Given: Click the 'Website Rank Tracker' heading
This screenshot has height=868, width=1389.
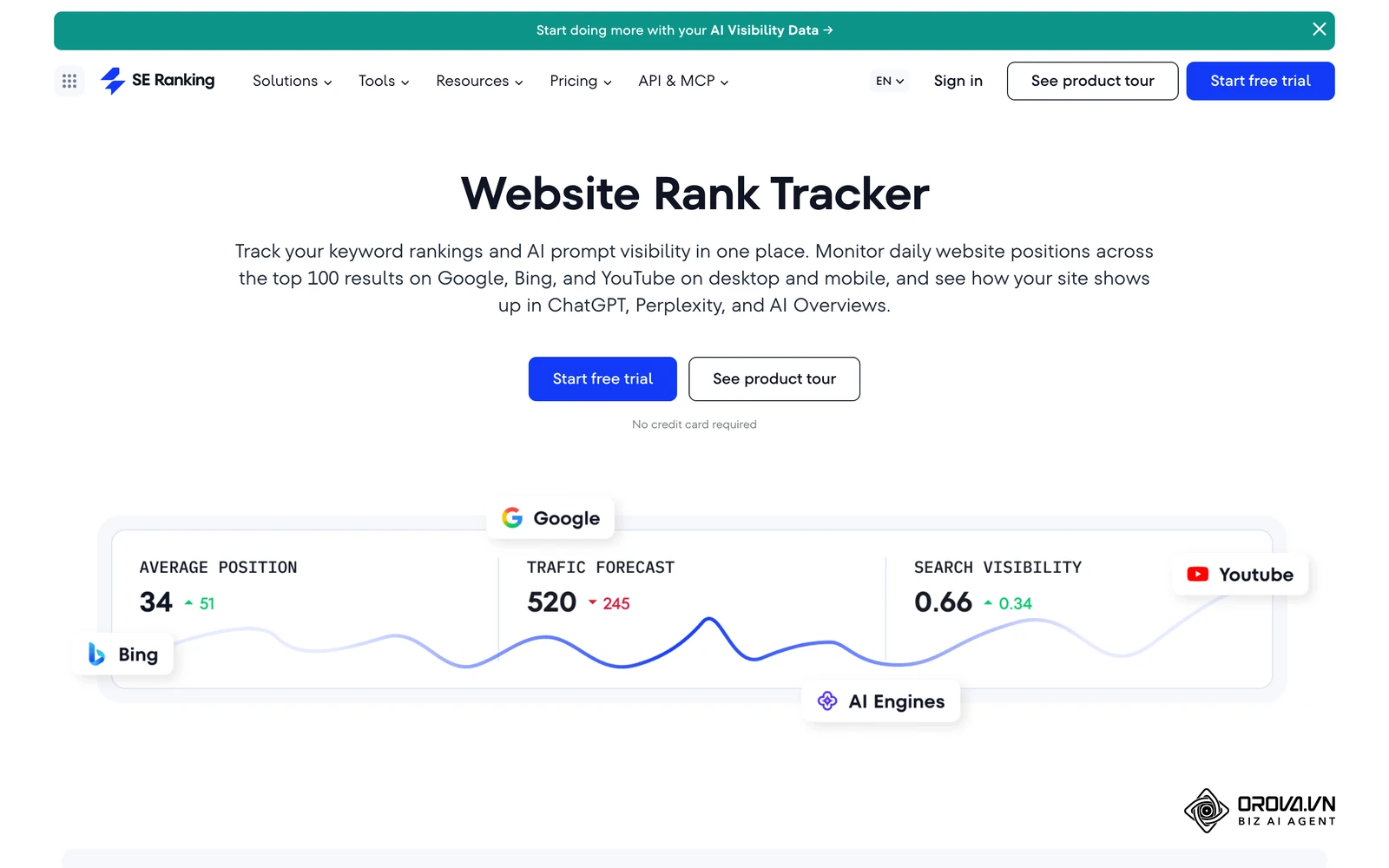Looking at the screenshot, I should [x=694, y=194].
